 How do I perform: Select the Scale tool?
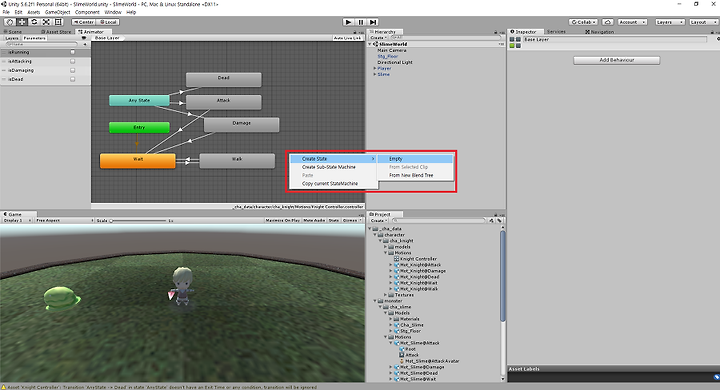pyautogui.click(x=46, y=22)
